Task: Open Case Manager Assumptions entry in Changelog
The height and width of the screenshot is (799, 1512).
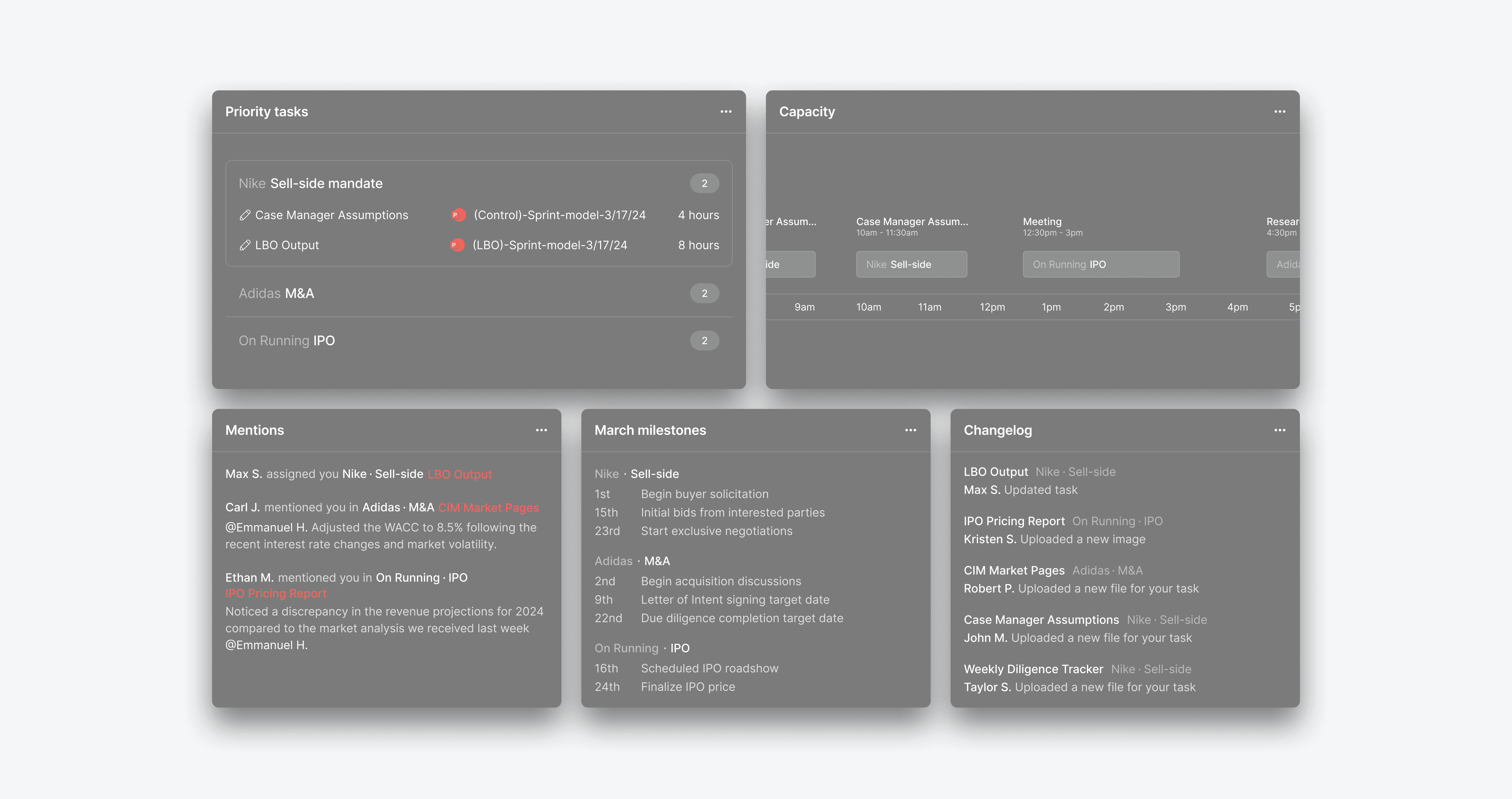Action: click(1041, 620)
